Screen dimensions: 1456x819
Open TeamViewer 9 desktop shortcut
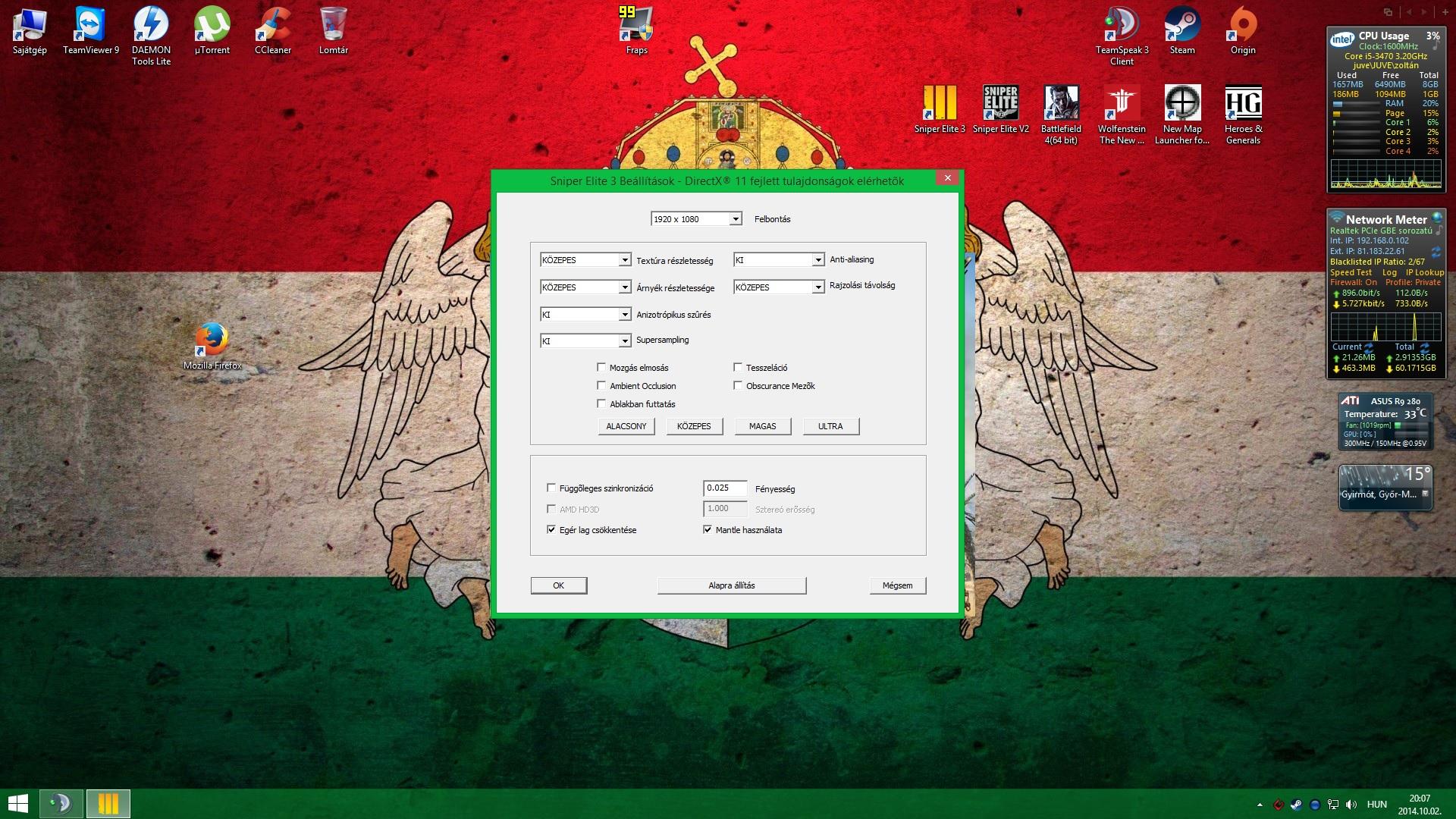[x=91, y=31]
